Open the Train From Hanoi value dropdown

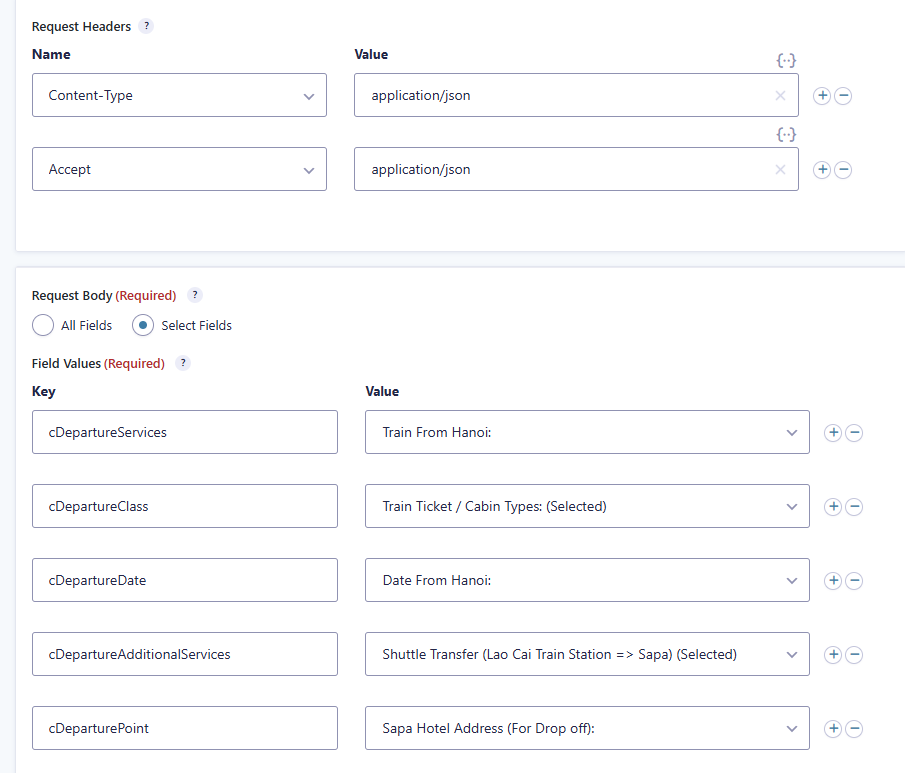587,433
